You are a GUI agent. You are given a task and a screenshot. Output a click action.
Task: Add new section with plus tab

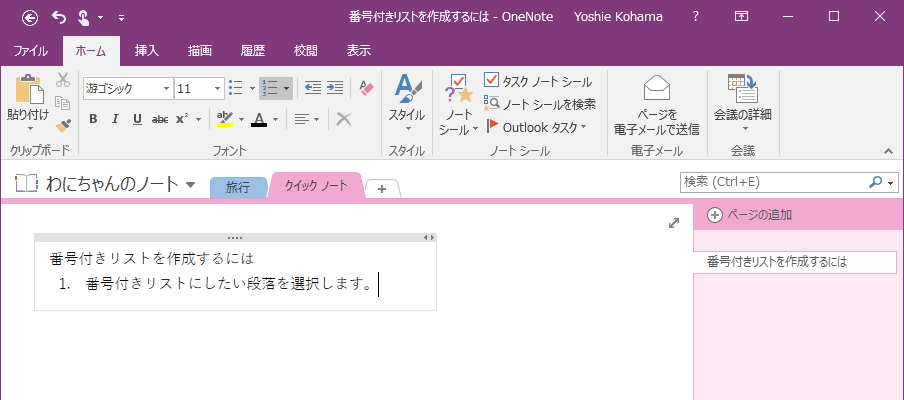coord(382,188)
